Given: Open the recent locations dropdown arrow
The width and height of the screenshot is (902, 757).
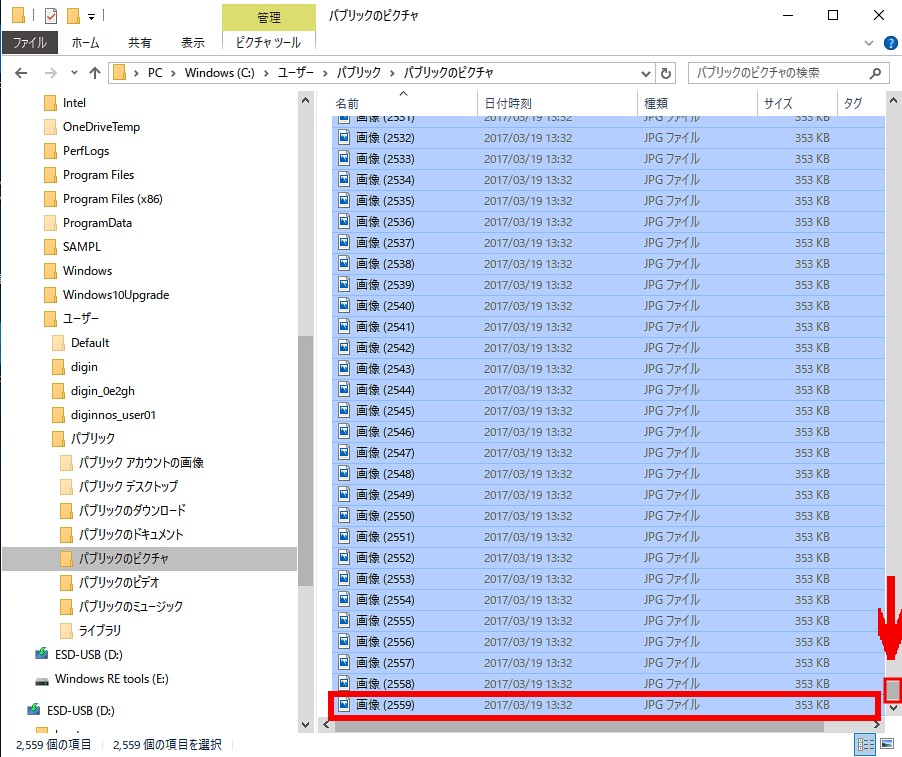Looking at the screenshot, I should pos(74,73).
